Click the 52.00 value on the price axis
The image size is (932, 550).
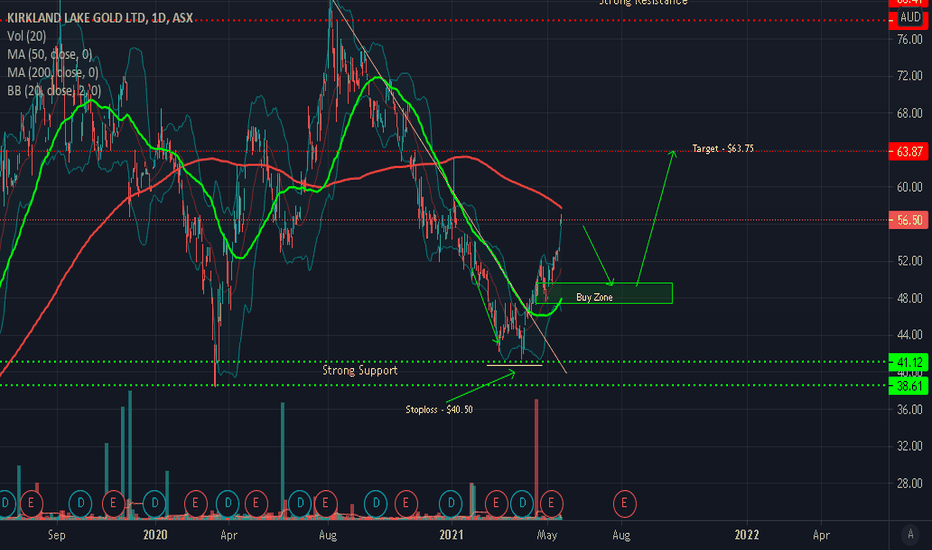(x=909, y=261)
